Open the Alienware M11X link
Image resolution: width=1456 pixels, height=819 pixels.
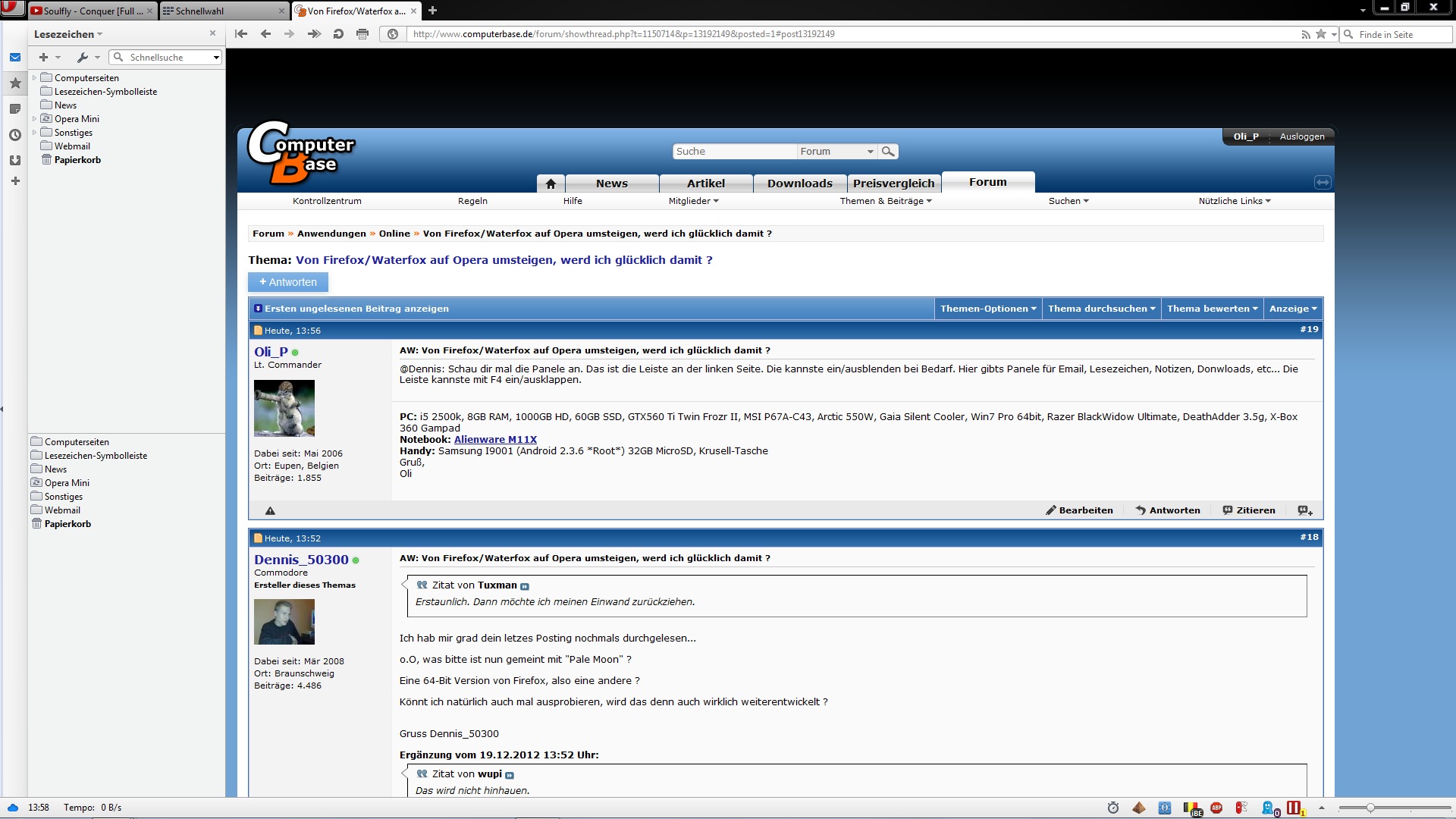point(495,440)
